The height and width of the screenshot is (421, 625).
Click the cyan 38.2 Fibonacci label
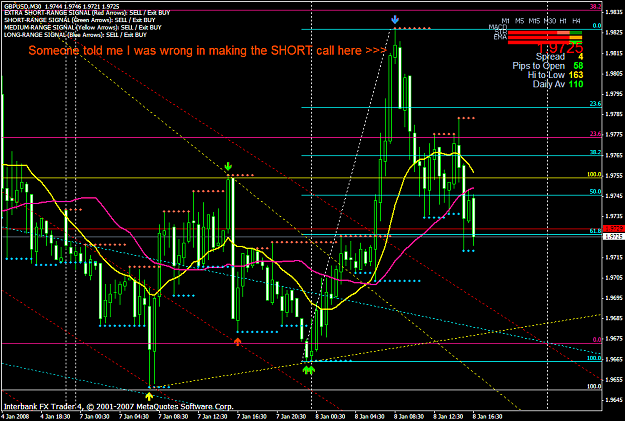596,152
